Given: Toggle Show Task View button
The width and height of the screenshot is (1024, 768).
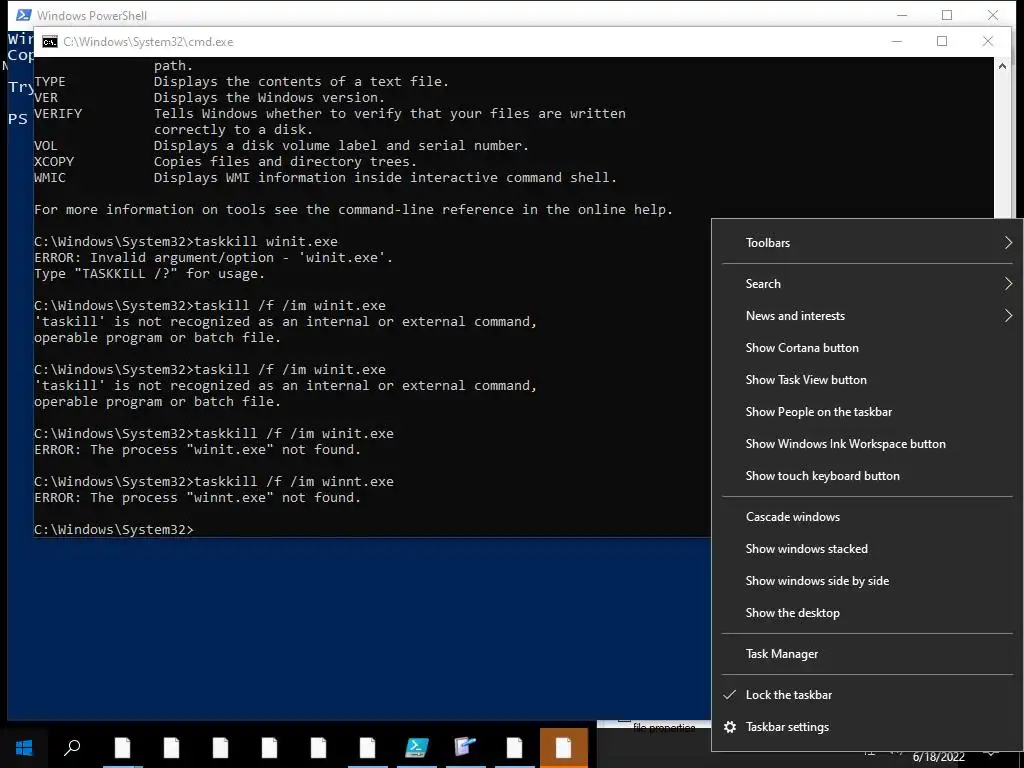Looking at the screenshot, I should pyautogui.click(x=867, y=379).
